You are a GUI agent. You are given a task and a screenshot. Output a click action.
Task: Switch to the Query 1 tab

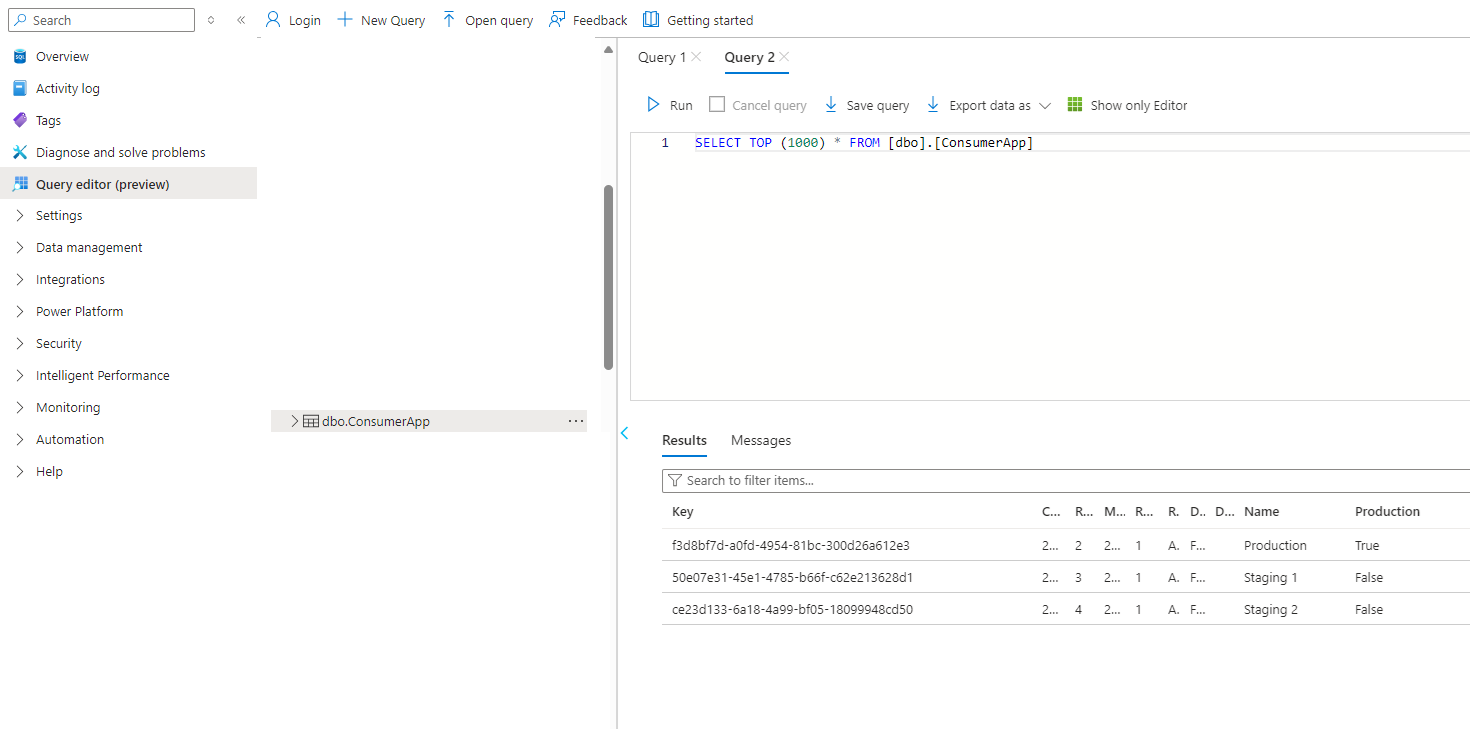tap(661, 57)
